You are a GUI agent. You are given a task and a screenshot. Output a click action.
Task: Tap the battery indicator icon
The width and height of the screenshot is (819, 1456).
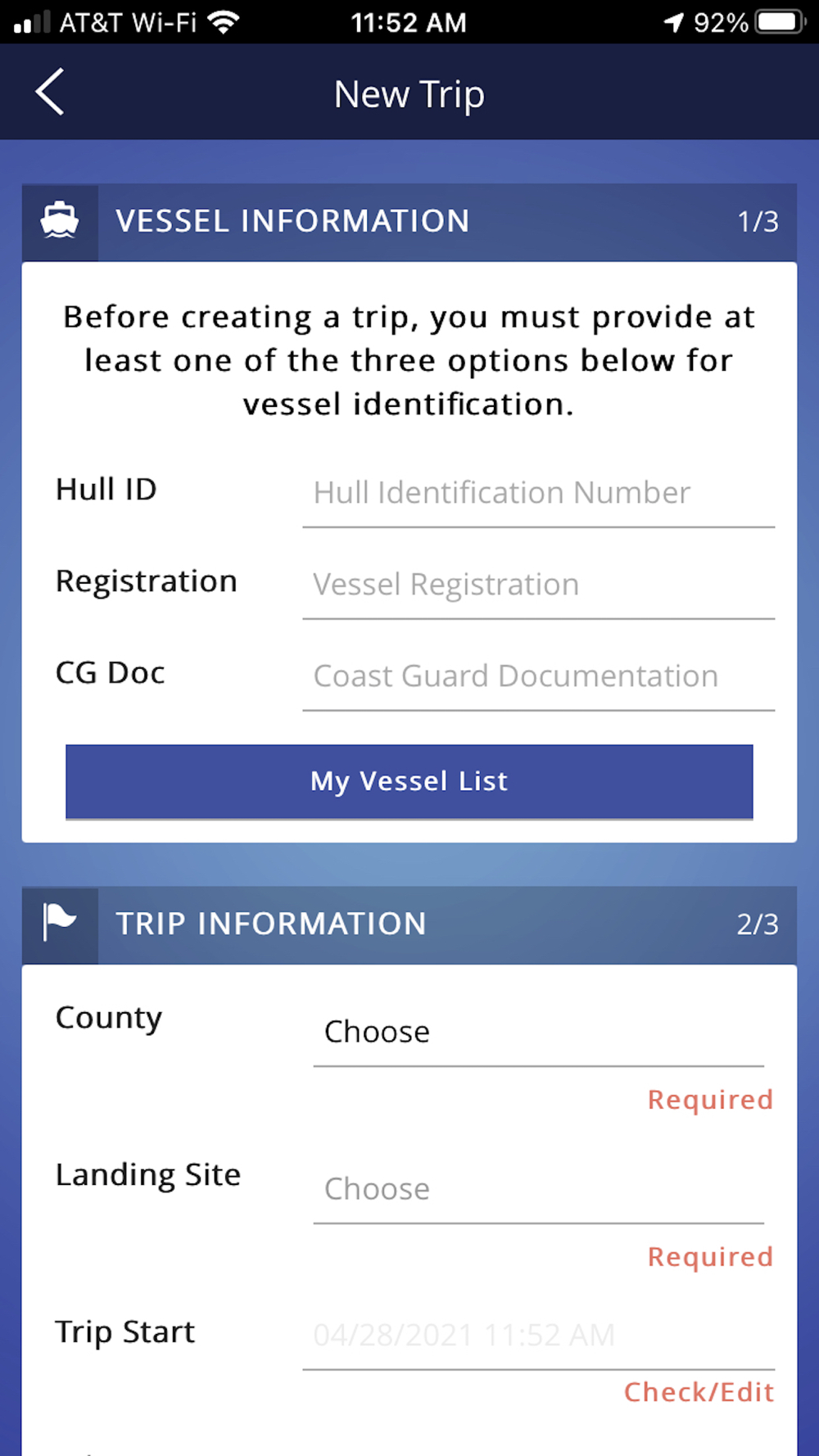(x=780, y=22)
